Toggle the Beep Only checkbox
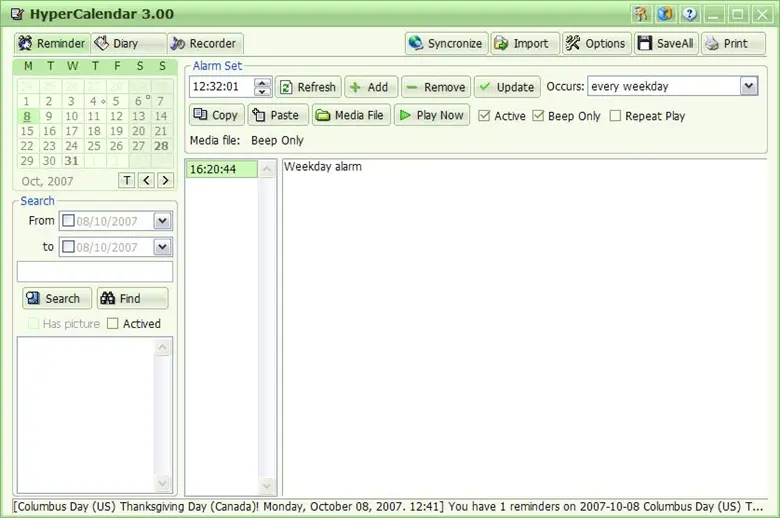The height and width of the screenshot is (518, 780). pyautogui.click(x=538, y=115)
